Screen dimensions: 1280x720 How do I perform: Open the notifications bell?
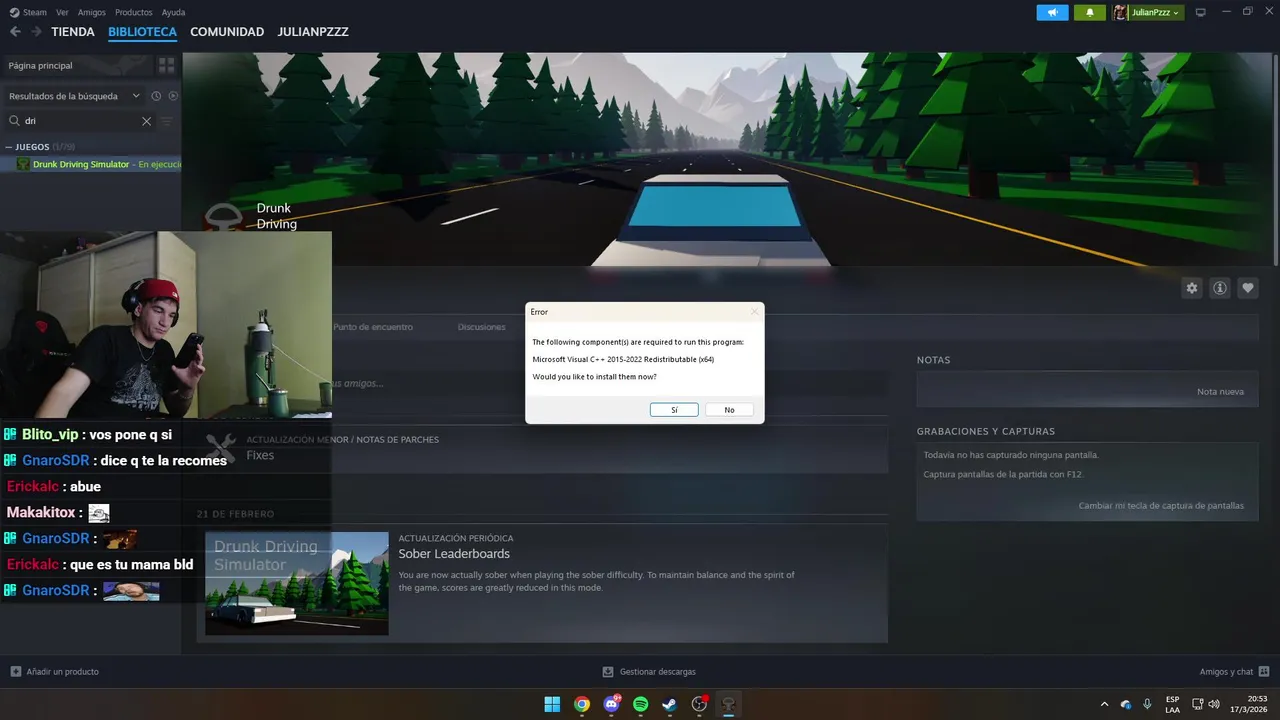pyautogui.click(x=1090, y=12)
